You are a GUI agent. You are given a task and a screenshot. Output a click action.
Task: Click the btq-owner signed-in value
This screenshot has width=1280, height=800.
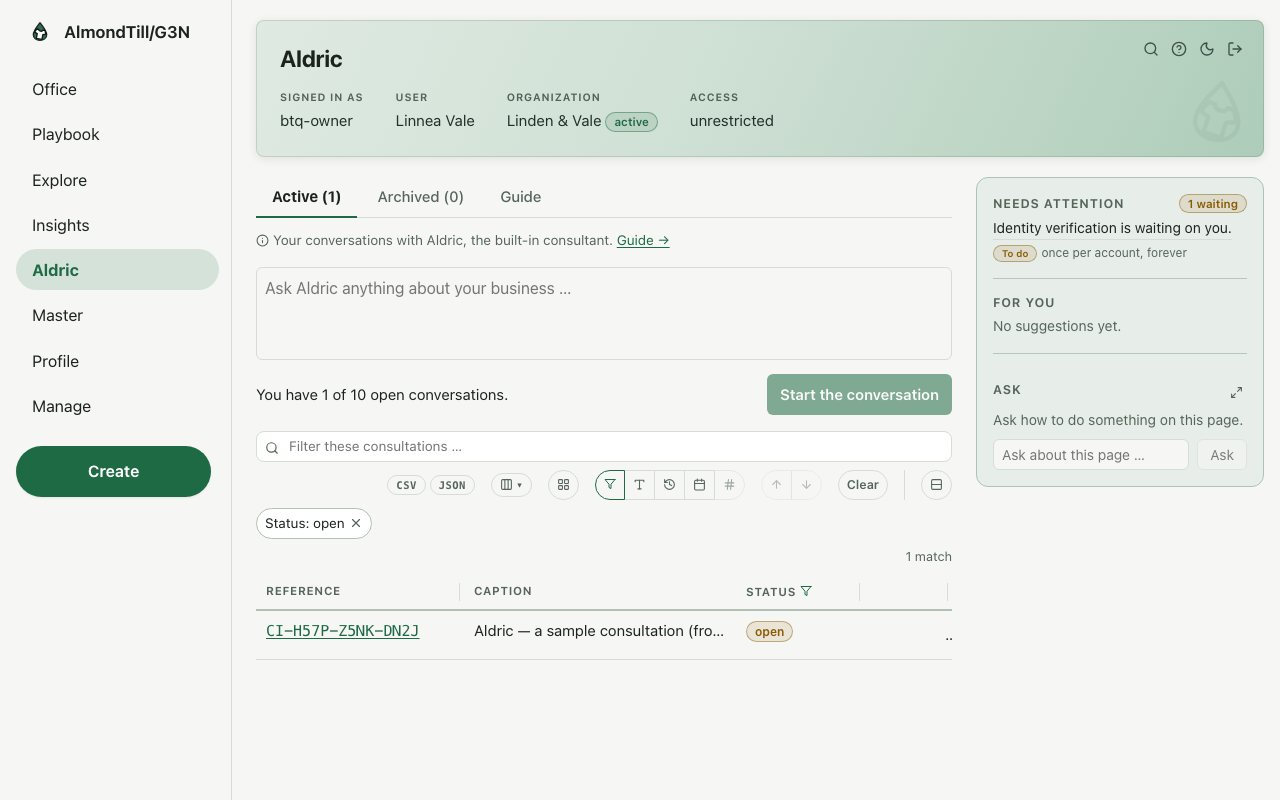[x=316, y=121]
